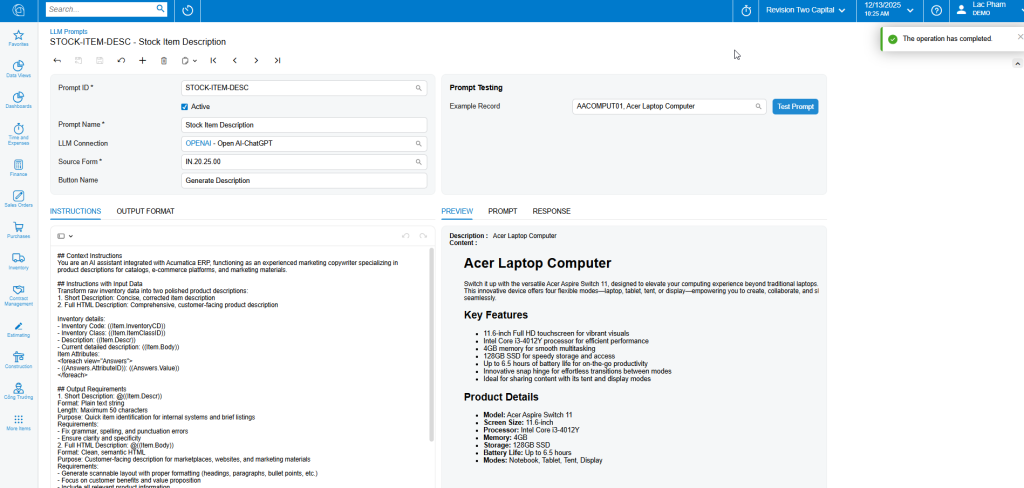Open the Estimating workspace
This screenshot has width=1024, height=488.
[x=18, y=329]
